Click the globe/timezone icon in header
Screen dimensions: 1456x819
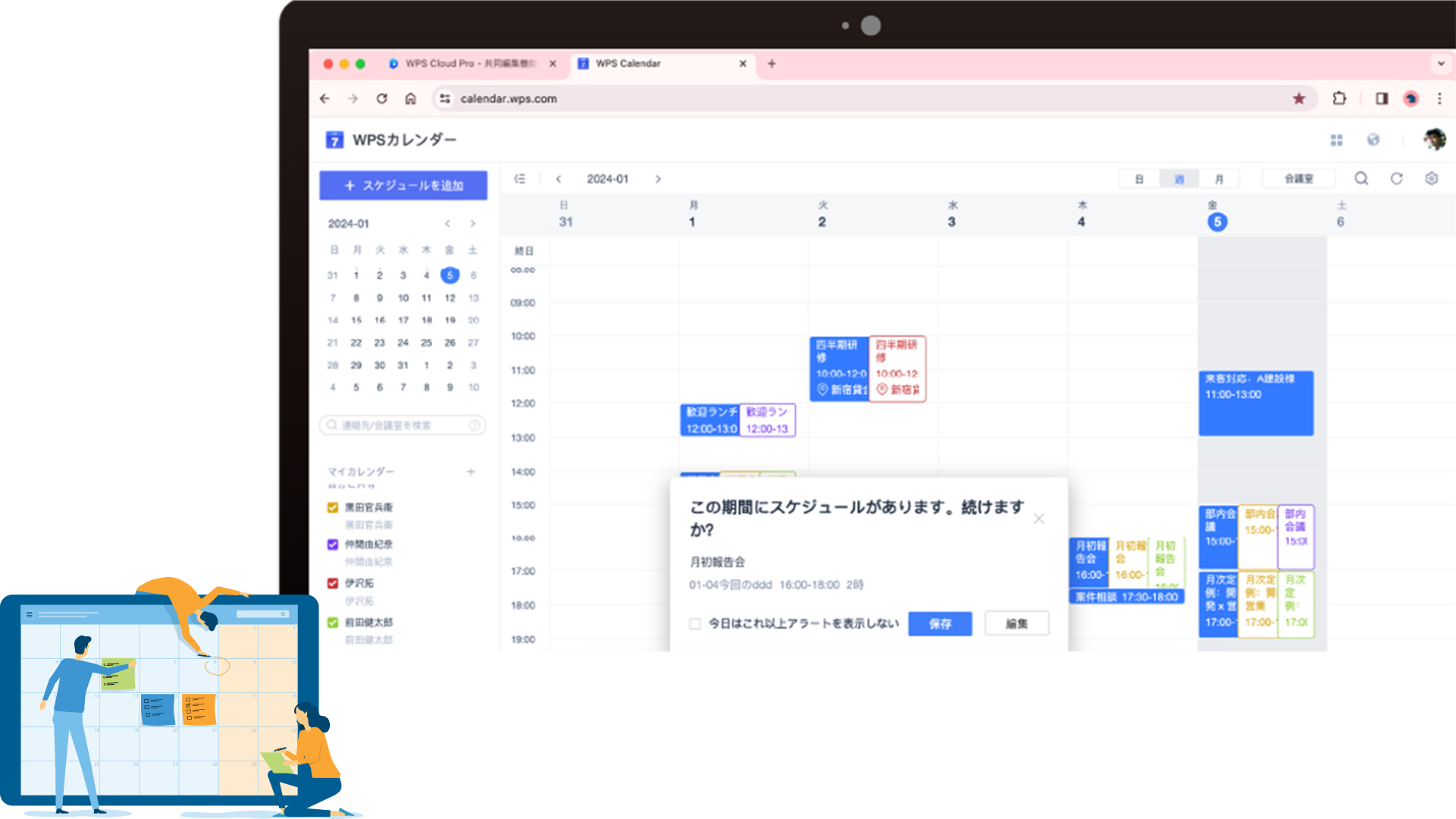(1375, 140)
